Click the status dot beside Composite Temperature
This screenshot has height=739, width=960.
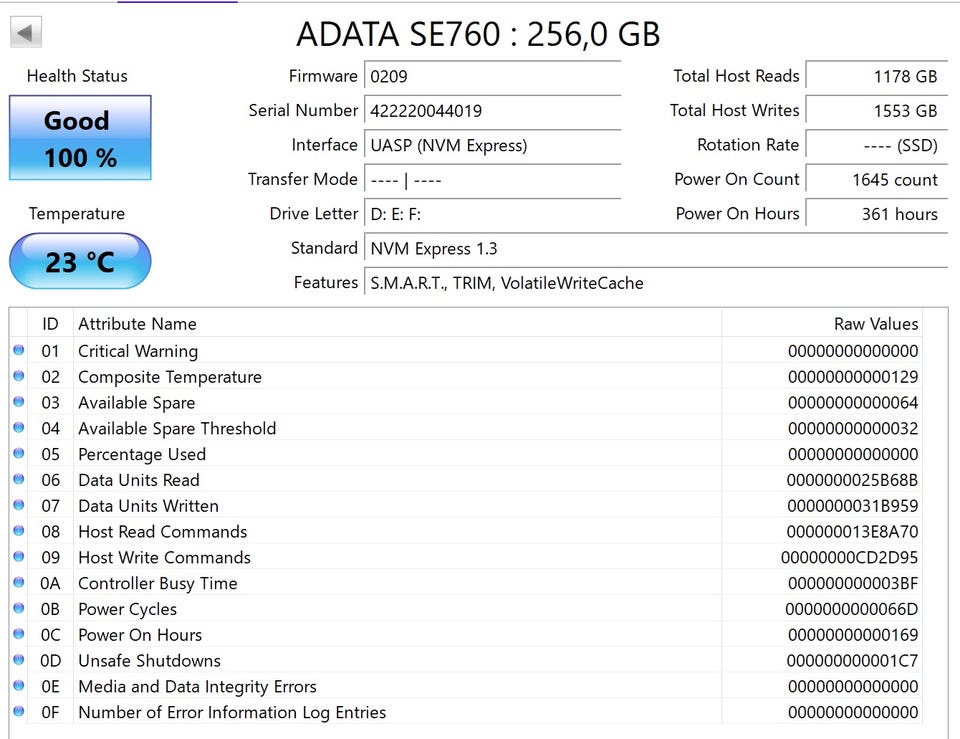19,377
